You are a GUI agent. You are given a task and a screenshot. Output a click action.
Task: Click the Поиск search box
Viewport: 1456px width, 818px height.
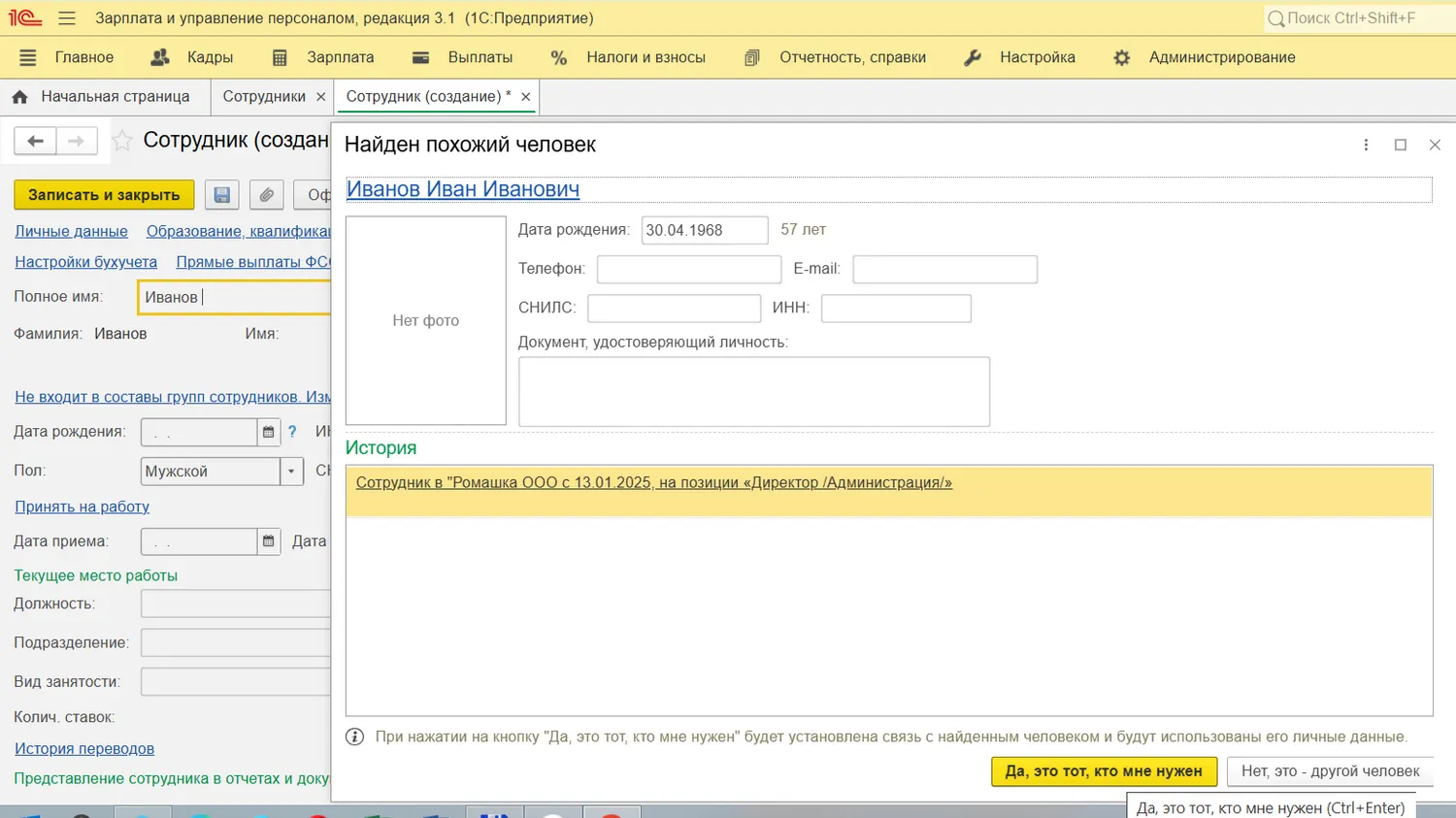point(1357,18)
